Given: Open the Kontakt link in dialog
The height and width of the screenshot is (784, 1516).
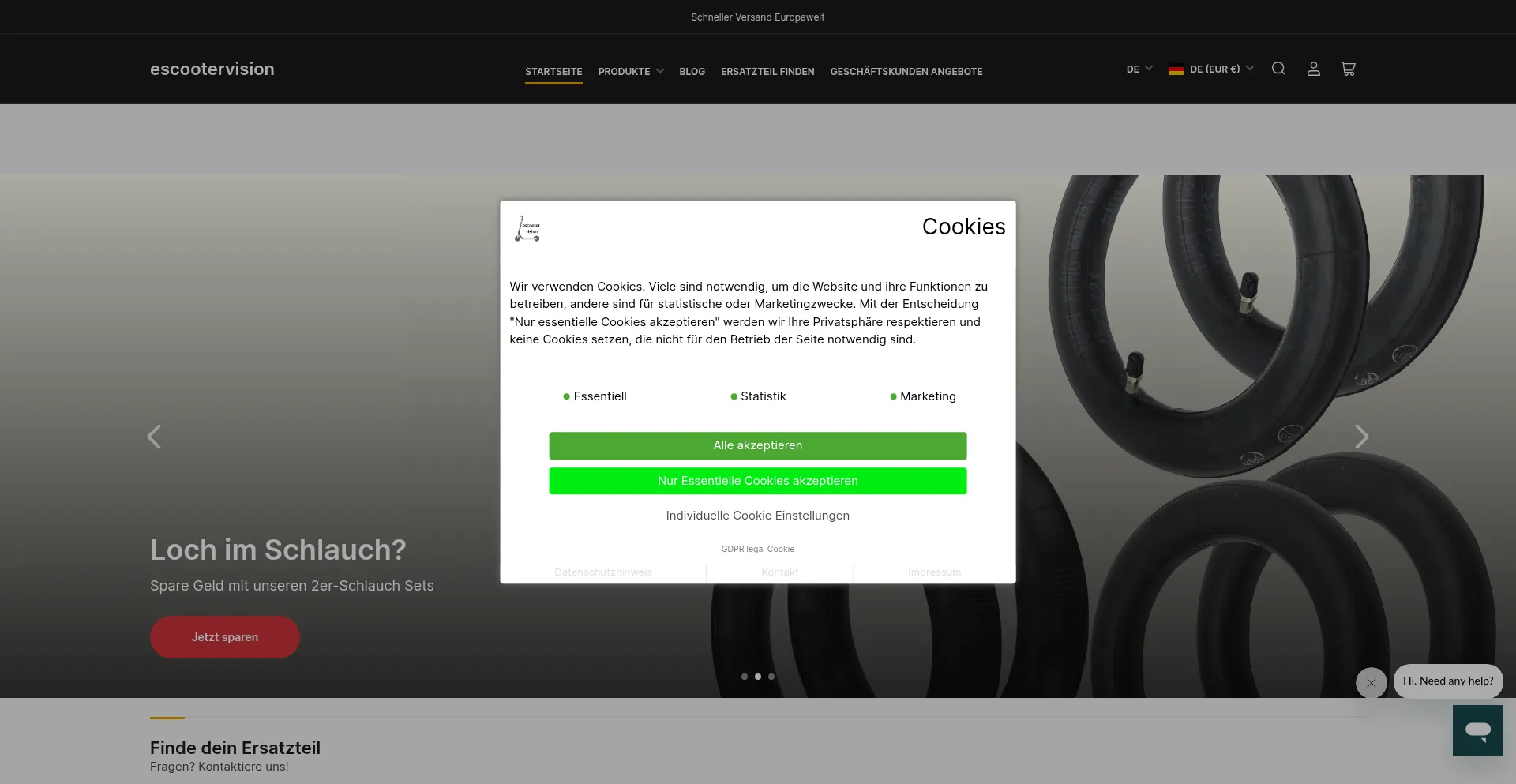Looking at the screenshot, I should (780, 572).
